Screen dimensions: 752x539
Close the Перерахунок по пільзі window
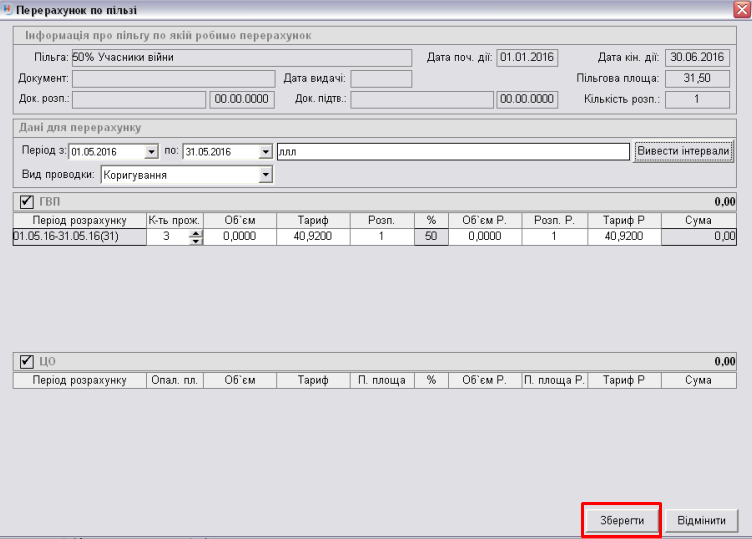tap(739, 9)
